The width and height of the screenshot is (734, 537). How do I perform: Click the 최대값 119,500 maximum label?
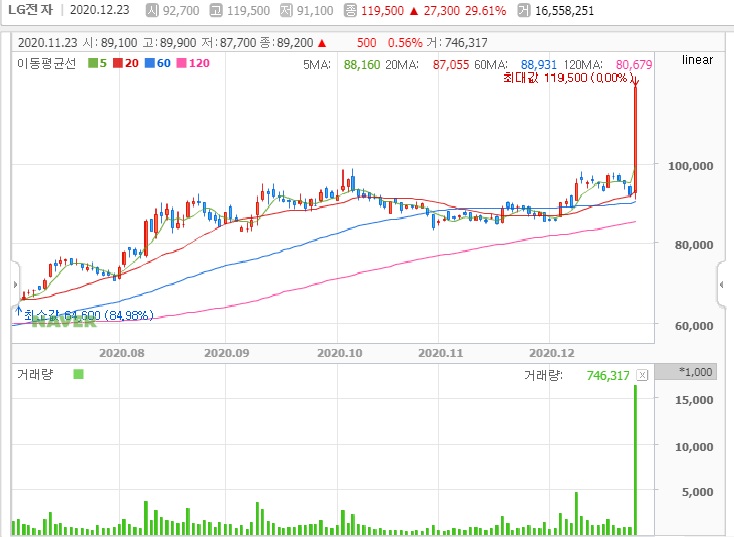coord(568,77)
